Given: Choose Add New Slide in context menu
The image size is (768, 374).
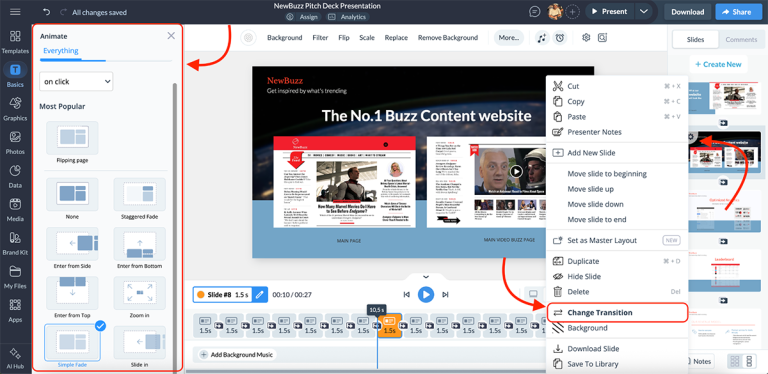Looking at the screenshot, I should click(x=617, y=153).
